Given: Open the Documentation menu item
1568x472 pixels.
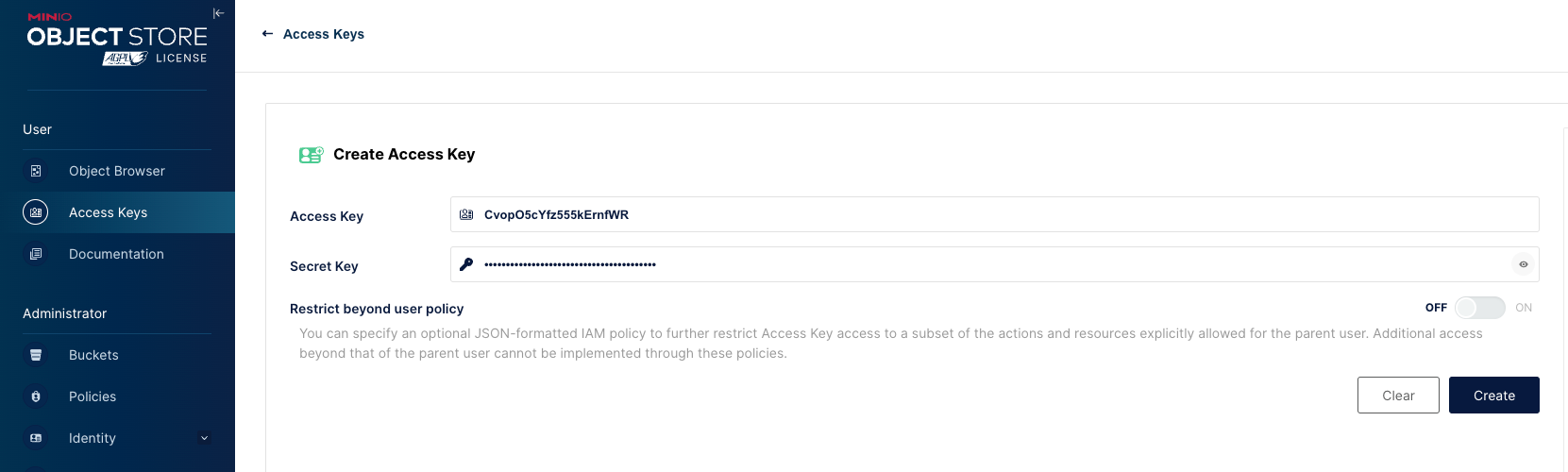Looking at the screenshot, I should pyautogui.click(x=116, y=254).
